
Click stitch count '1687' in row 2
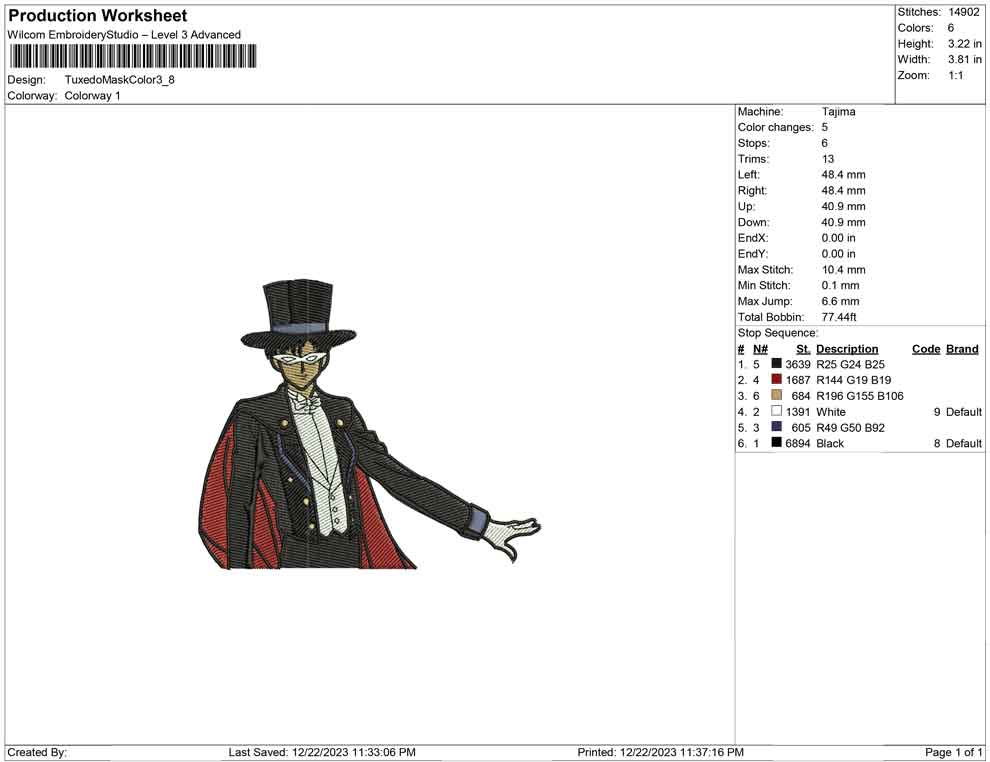coord(798,380)
